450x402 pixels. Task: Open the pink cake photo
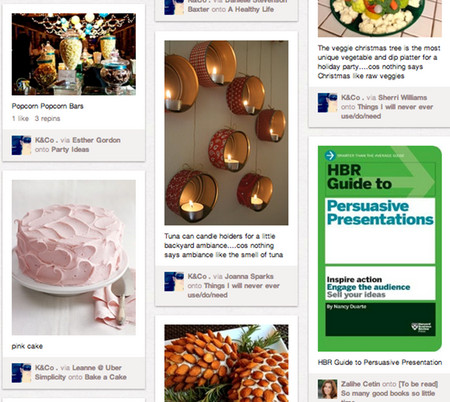click(74, 257)
